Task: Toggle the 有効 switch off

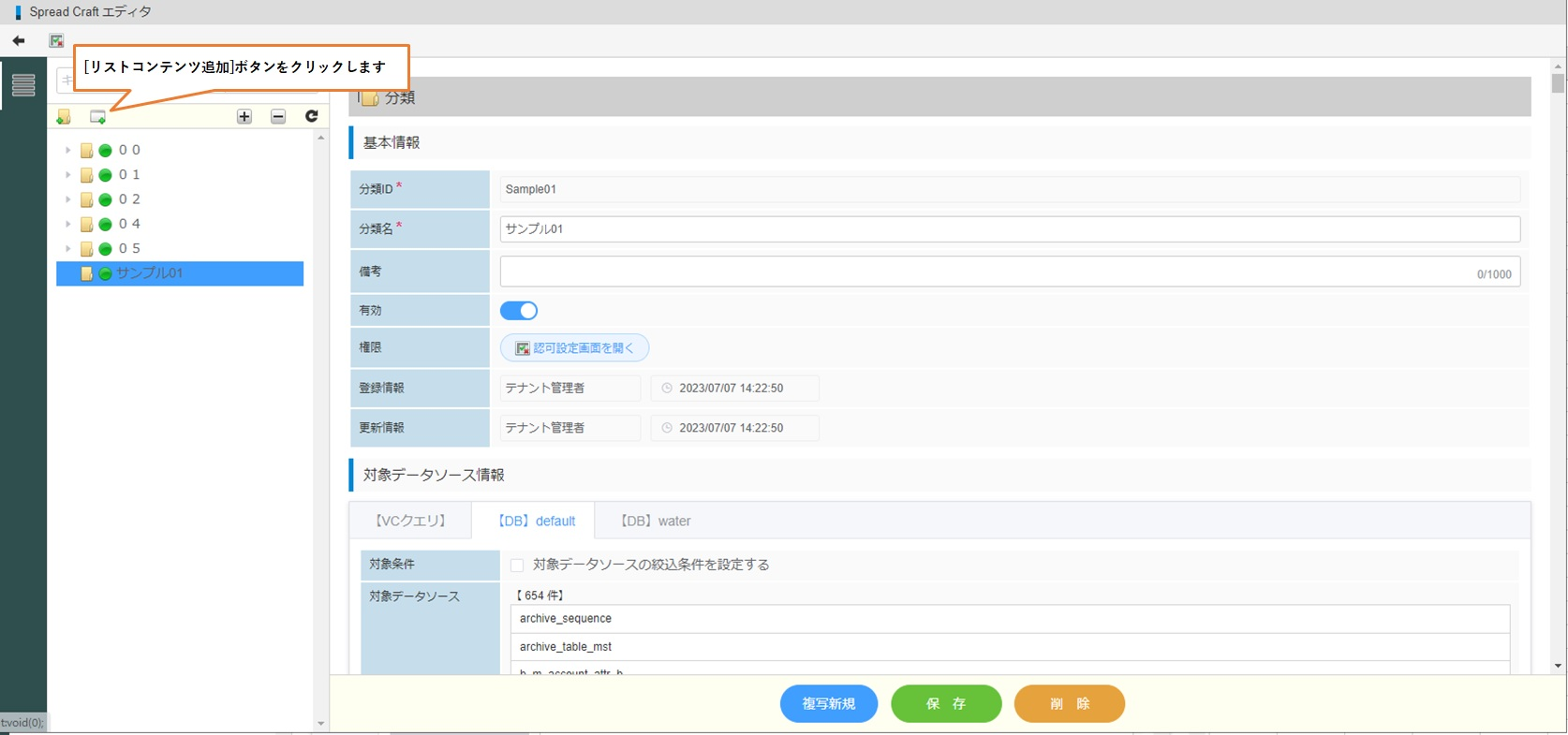Action: tap(519, 311)
